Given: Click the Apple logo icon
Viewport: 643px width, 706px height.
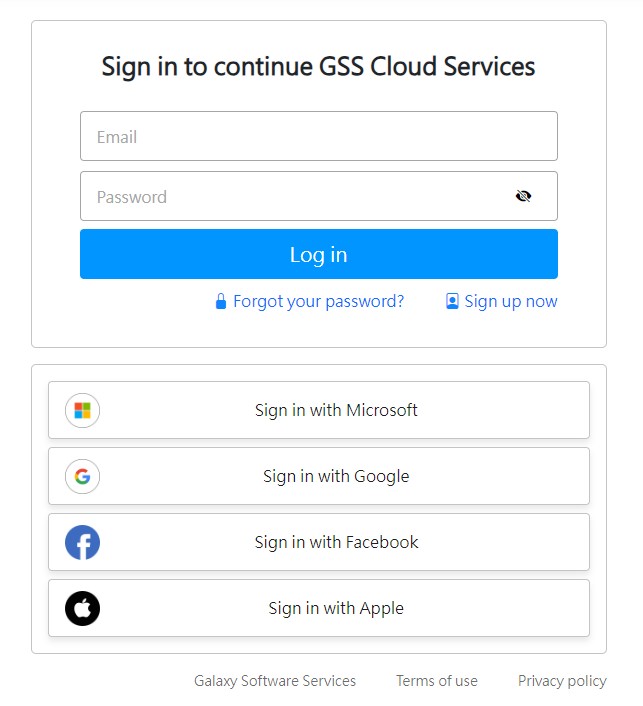Looking at the screenshot, I should (82, 608).
